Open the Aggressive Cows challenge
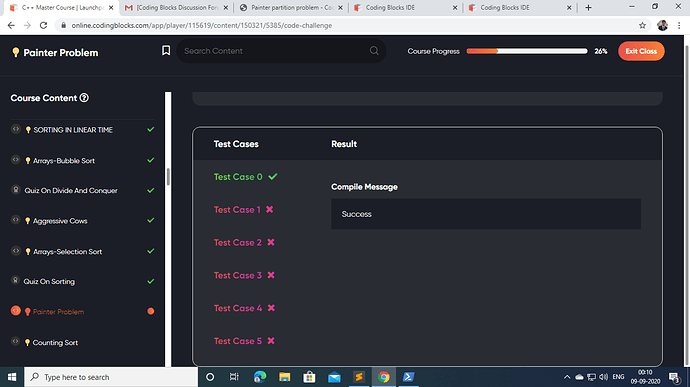Image resolution: width=690 pixels, height=387 pixels. point(60,221)
